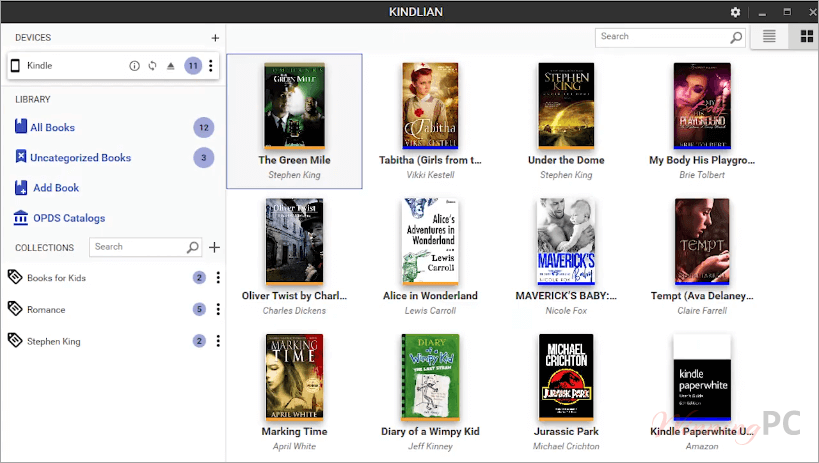
Task: Open Kindle device options menu
Action: 211,66
